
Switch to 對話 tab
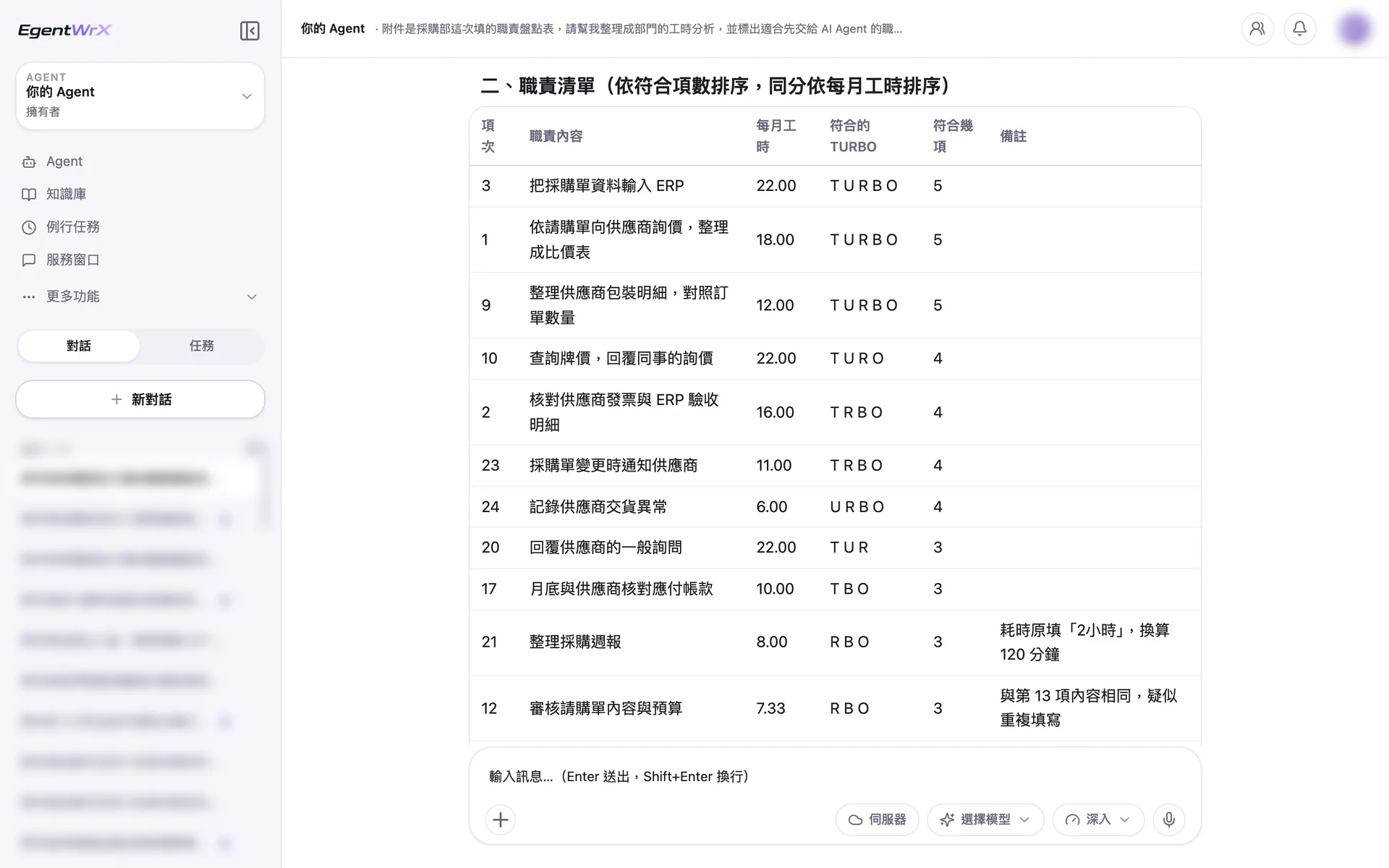tap(79, 346)
